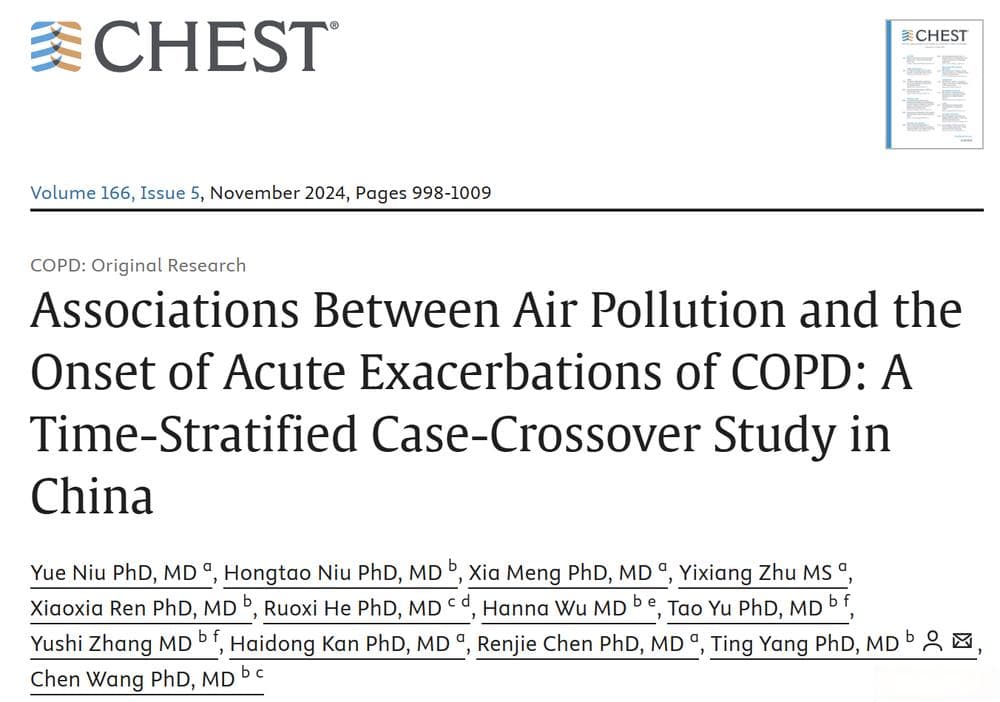Open Tao Yu author details

coord(759,608)
